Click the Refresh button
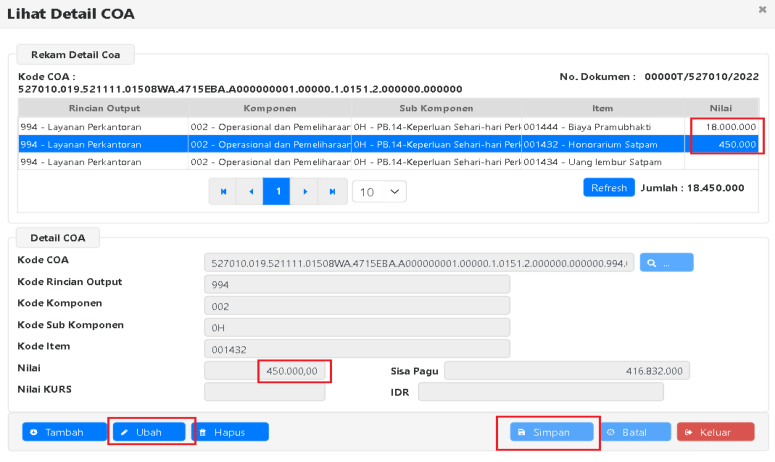This screenshot has width=775, height=462. coord(609,187)
